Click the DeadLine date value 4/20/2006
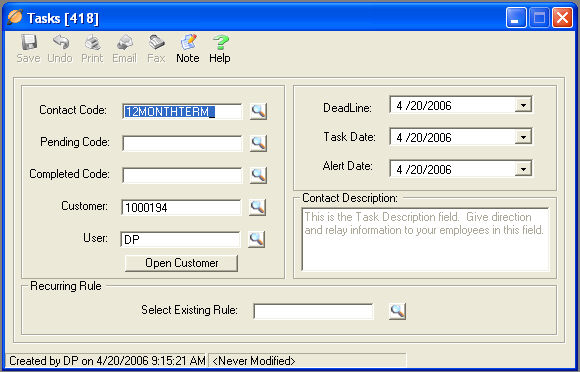Screen dimensions: 580x372 424,106
